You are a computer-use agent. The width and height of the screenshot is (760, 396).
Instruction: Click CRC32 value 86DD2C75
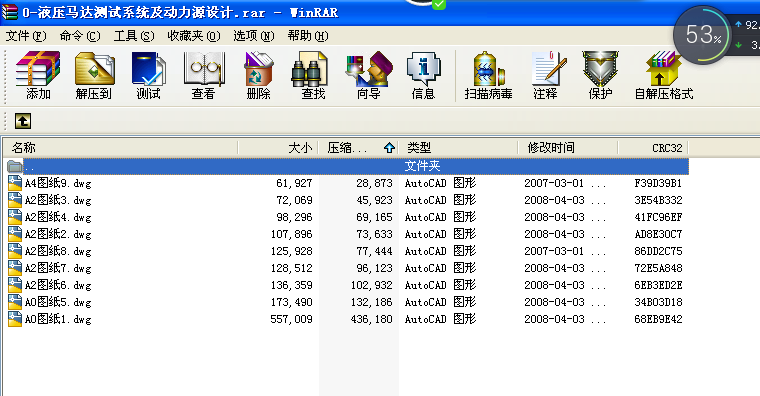pyautogui.click(x=658, y=251)
